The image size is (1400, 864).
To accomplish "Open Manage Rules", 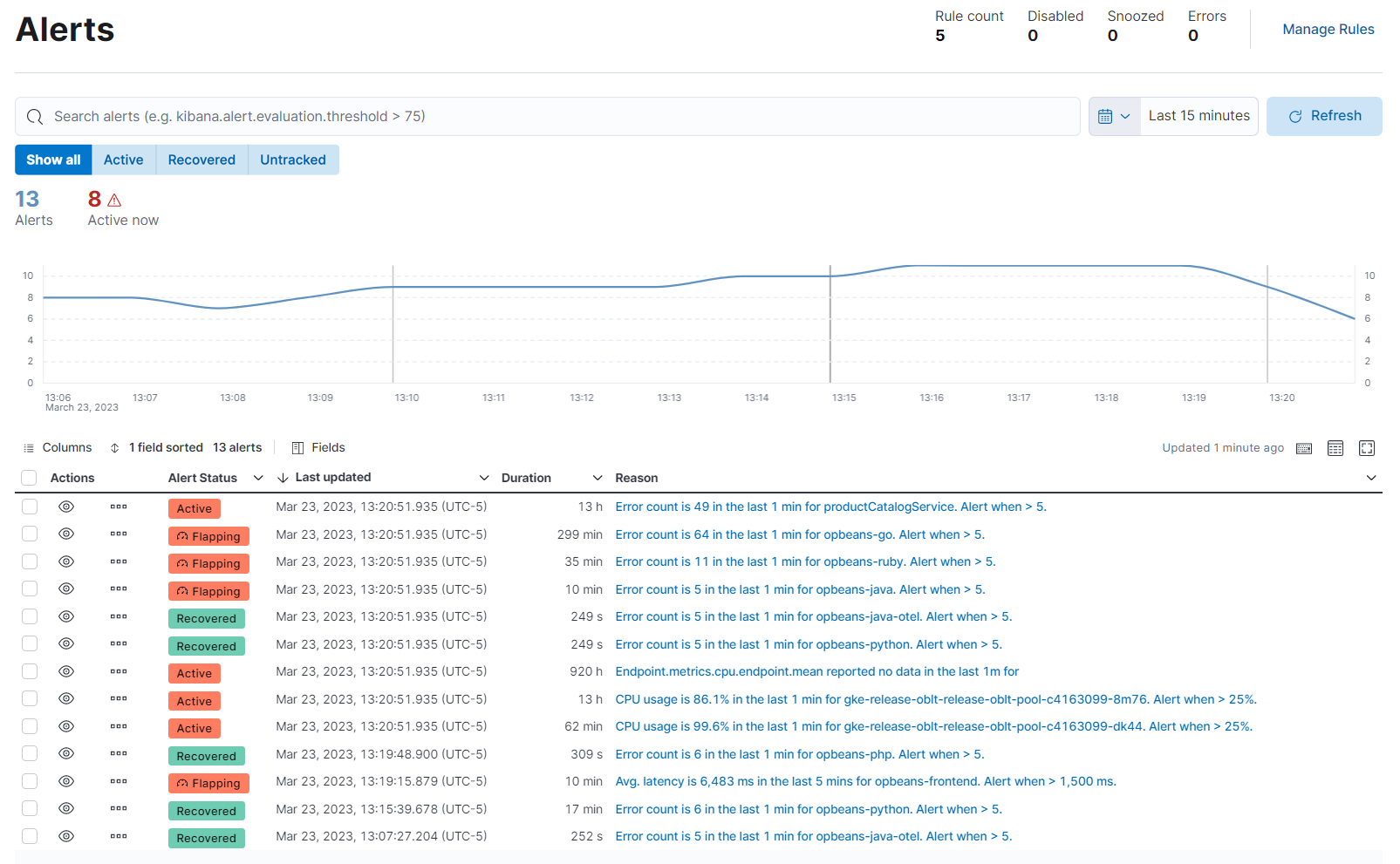I will [x=1328, y=29].
